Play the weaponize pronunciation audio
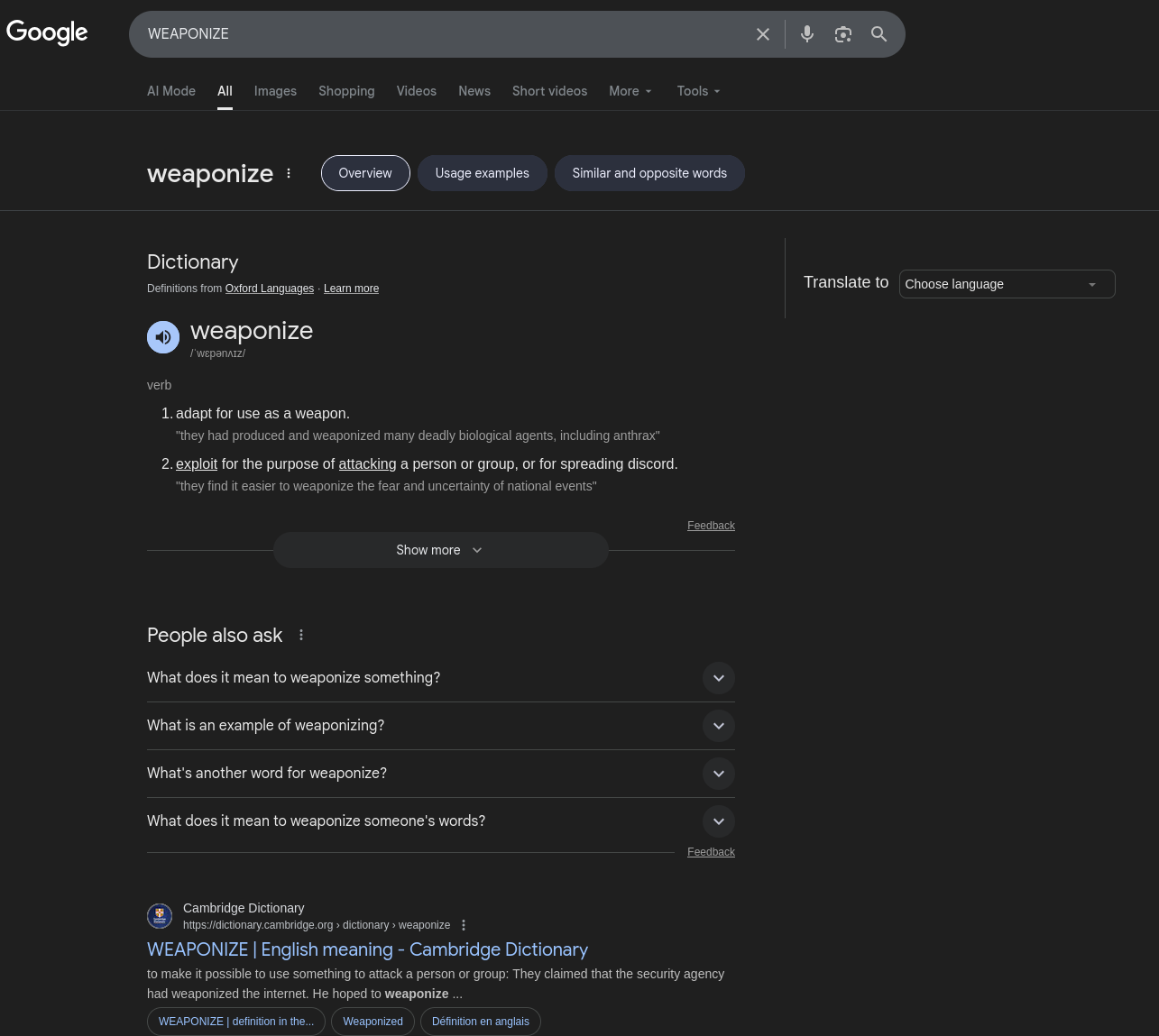1159x1036 pixels. (x=163, y=337)
